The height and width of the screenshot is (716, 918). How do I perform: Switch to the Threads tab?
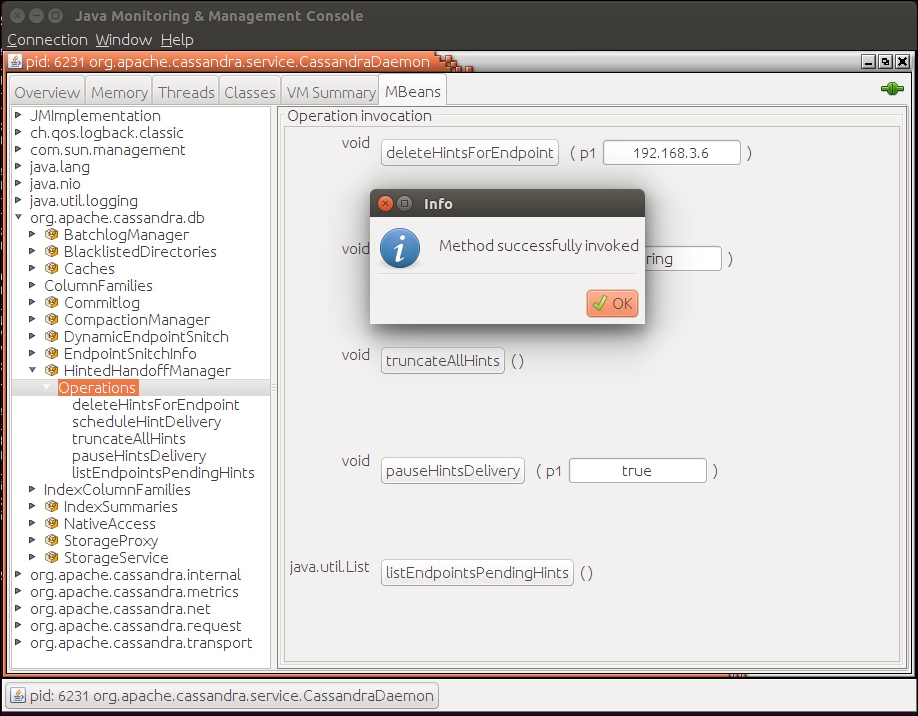click(186, 92)
